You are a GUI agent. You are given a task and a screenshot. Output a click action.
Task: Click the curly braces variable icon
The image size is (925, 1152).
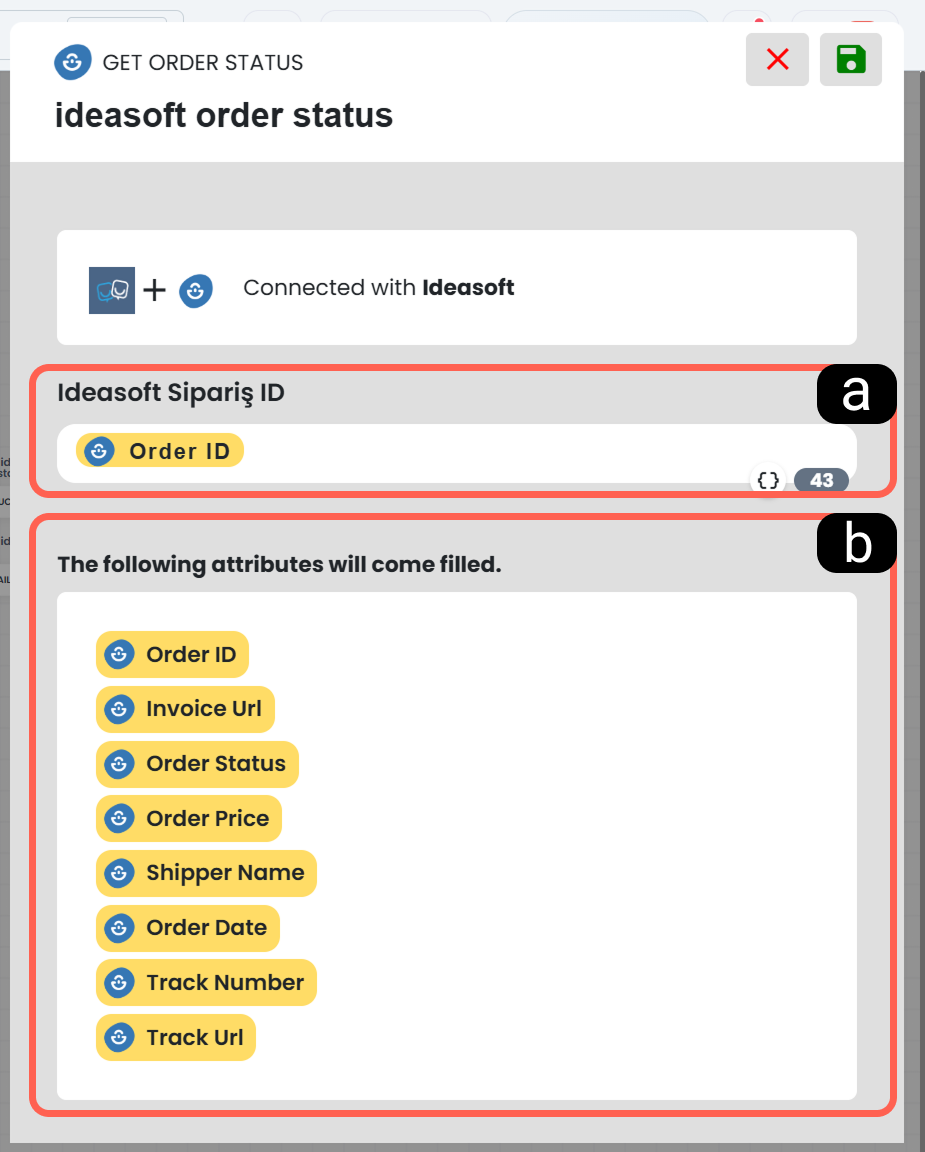coord(768,480)
